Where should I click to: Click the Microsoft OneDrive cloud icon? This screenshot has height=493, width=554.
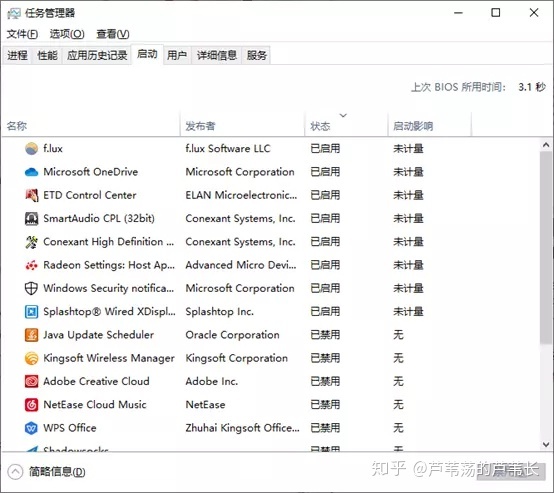[x=31, y=172]
